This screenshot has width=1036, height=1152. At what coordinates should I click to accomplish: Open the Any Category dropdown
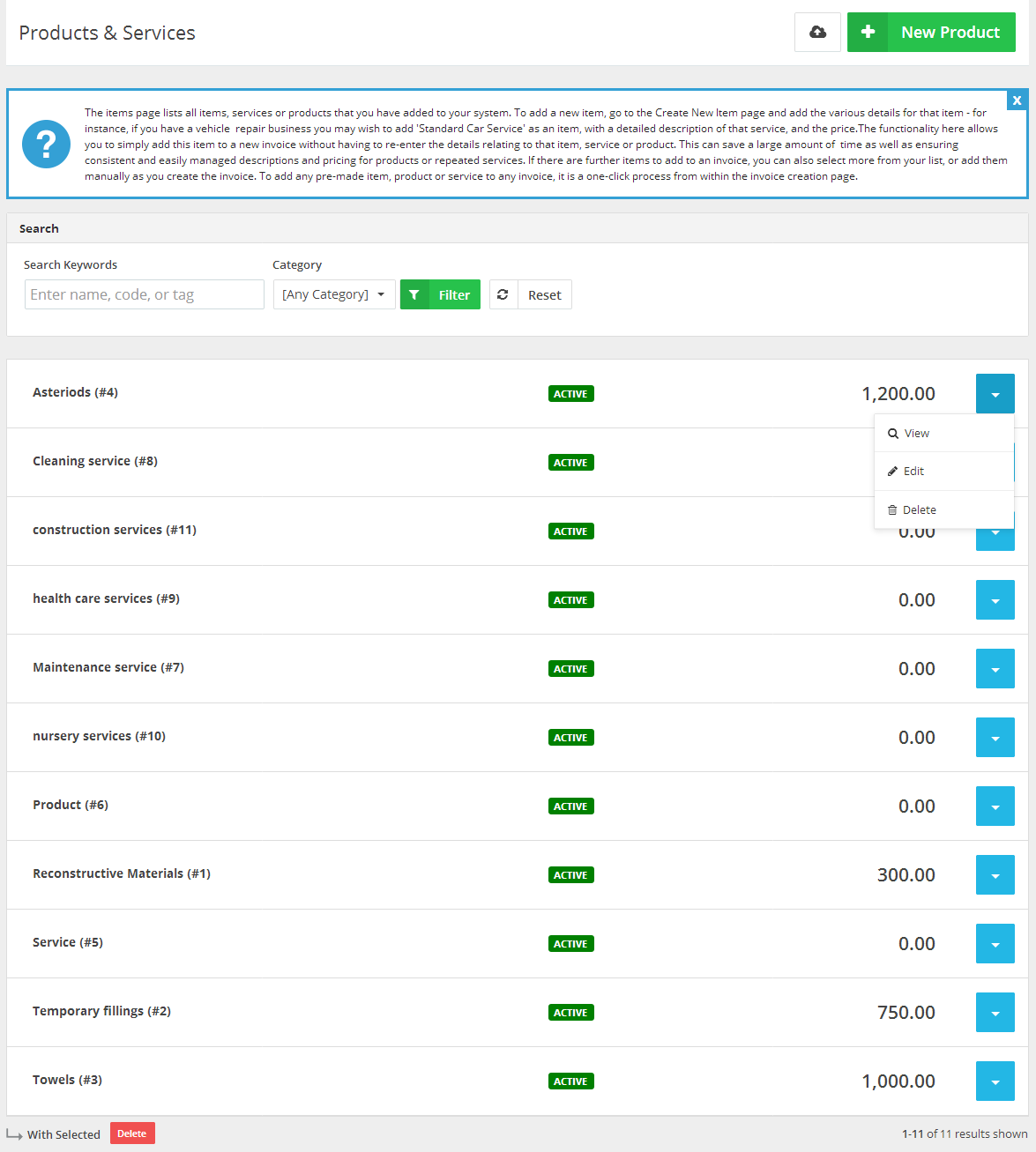tap(334, 294)
